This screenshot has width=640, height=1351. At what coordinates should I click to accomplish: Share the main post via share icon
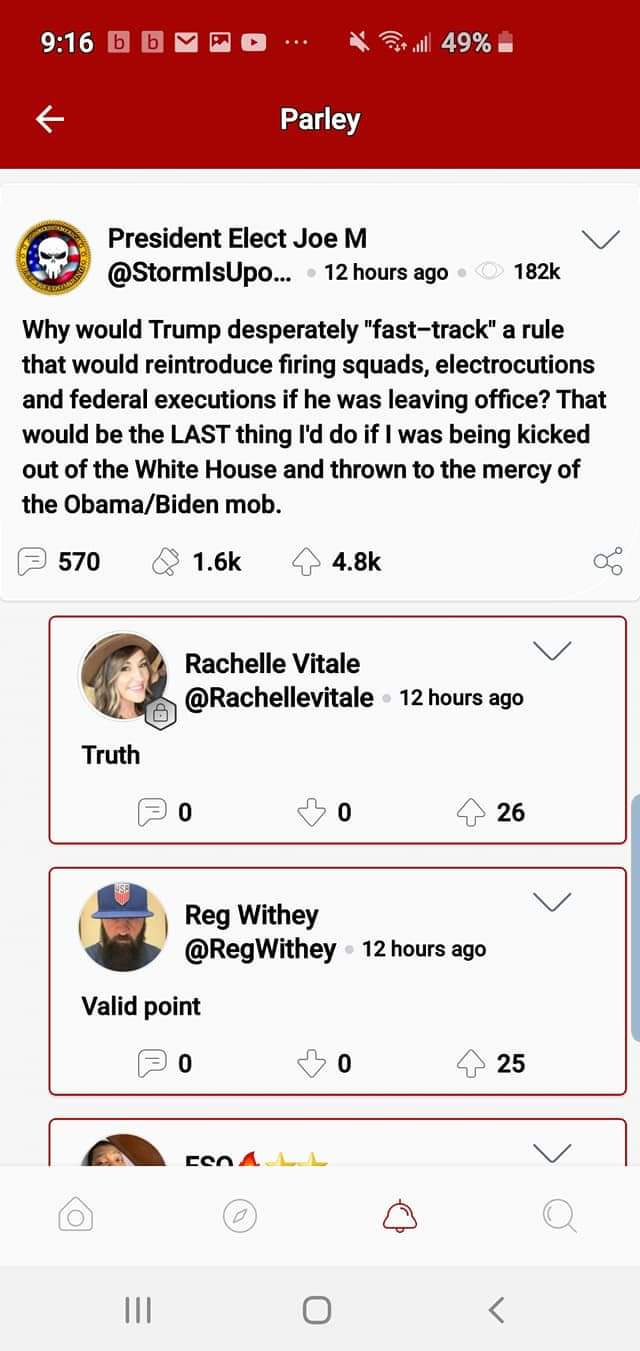tap(607, 562)
